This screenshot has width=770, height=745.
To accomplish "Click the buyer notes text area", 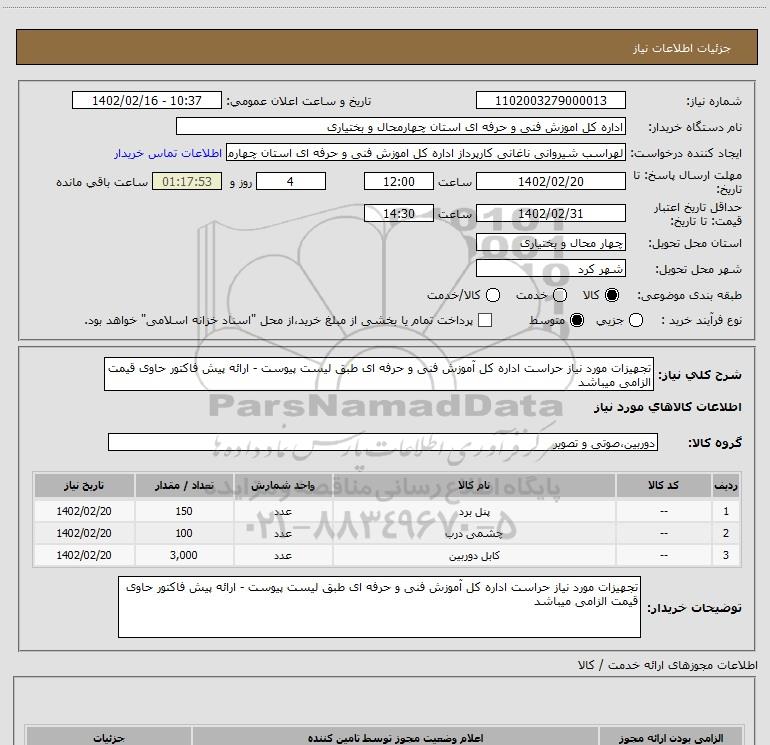I will (379, 607).
